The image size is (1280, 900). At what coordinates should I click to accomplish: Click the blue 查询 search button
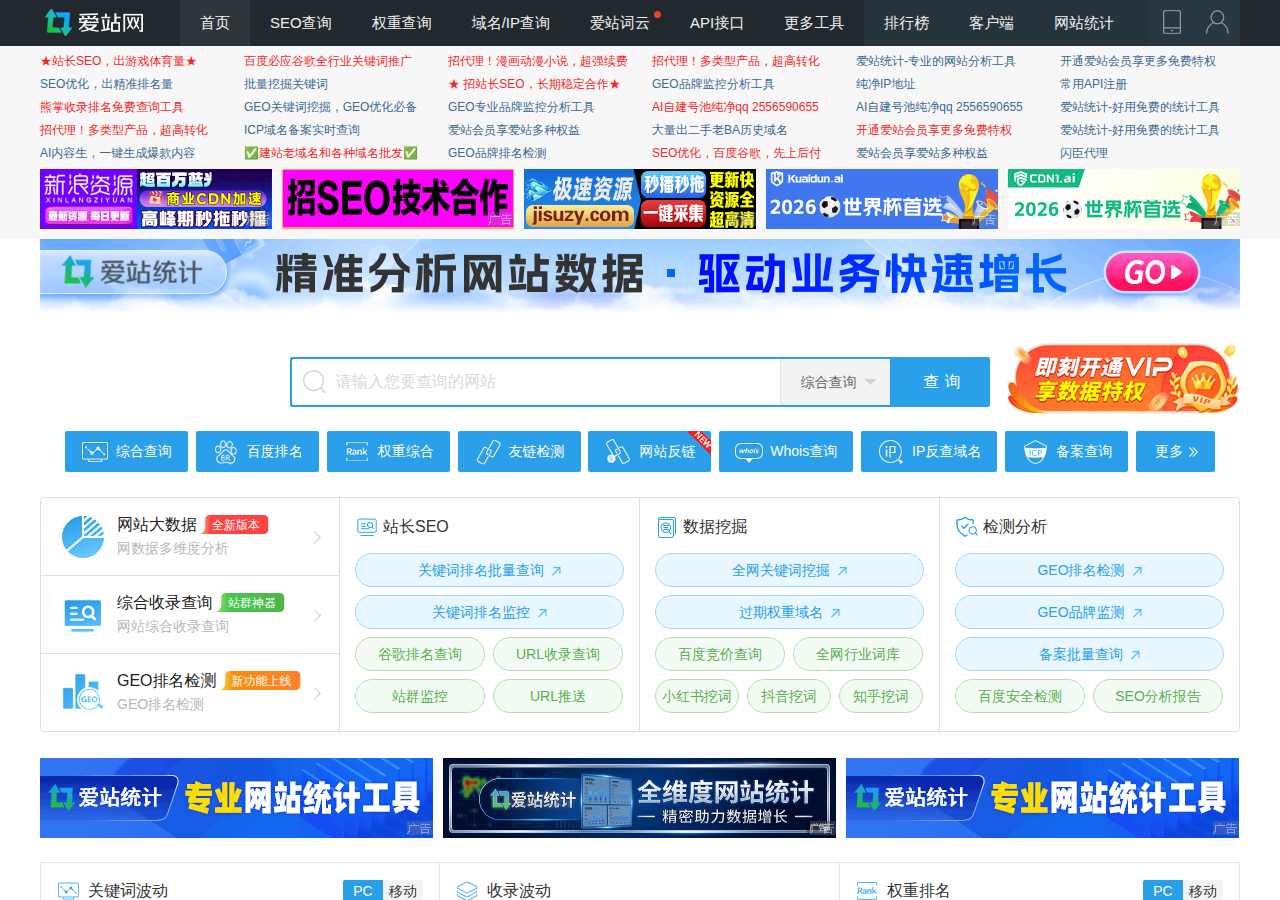click(x=940, y=382)
